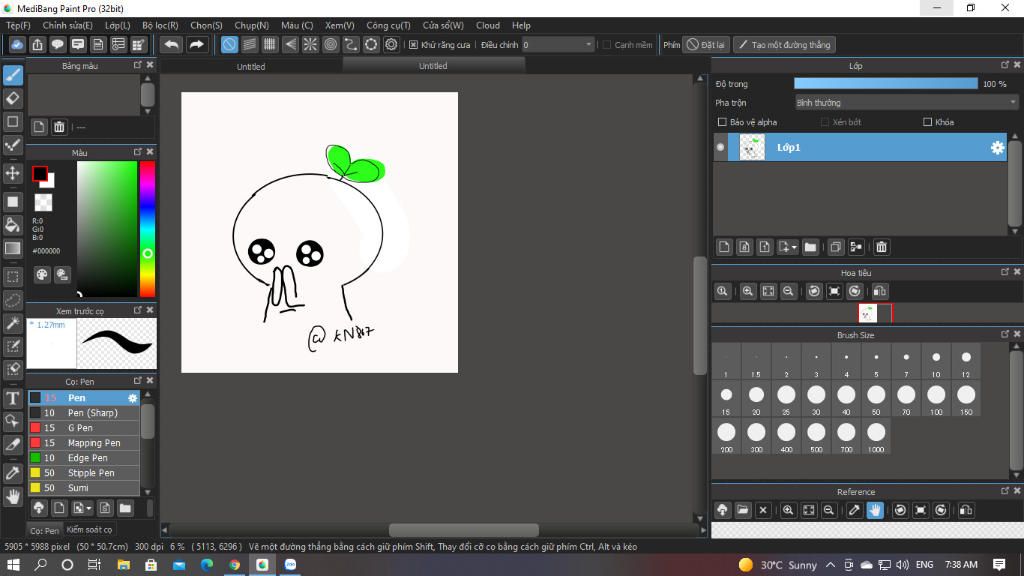This screenshot has height=576, width=1024.
Task: Duplicate layer icon in layer panel
Action: tap(835, 247)
